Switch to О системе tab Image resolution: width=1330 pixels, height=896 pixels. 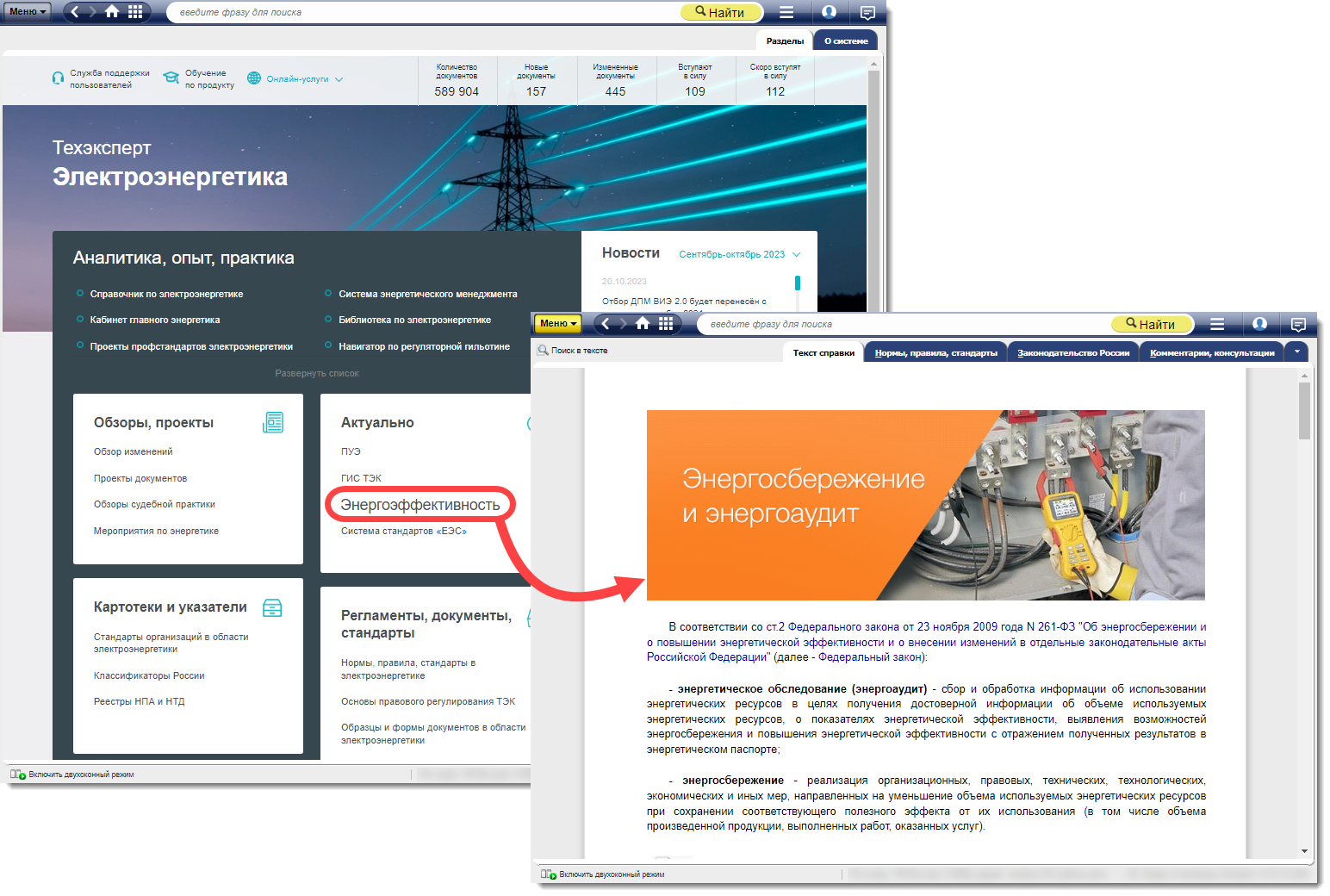(x=846, y=40)
